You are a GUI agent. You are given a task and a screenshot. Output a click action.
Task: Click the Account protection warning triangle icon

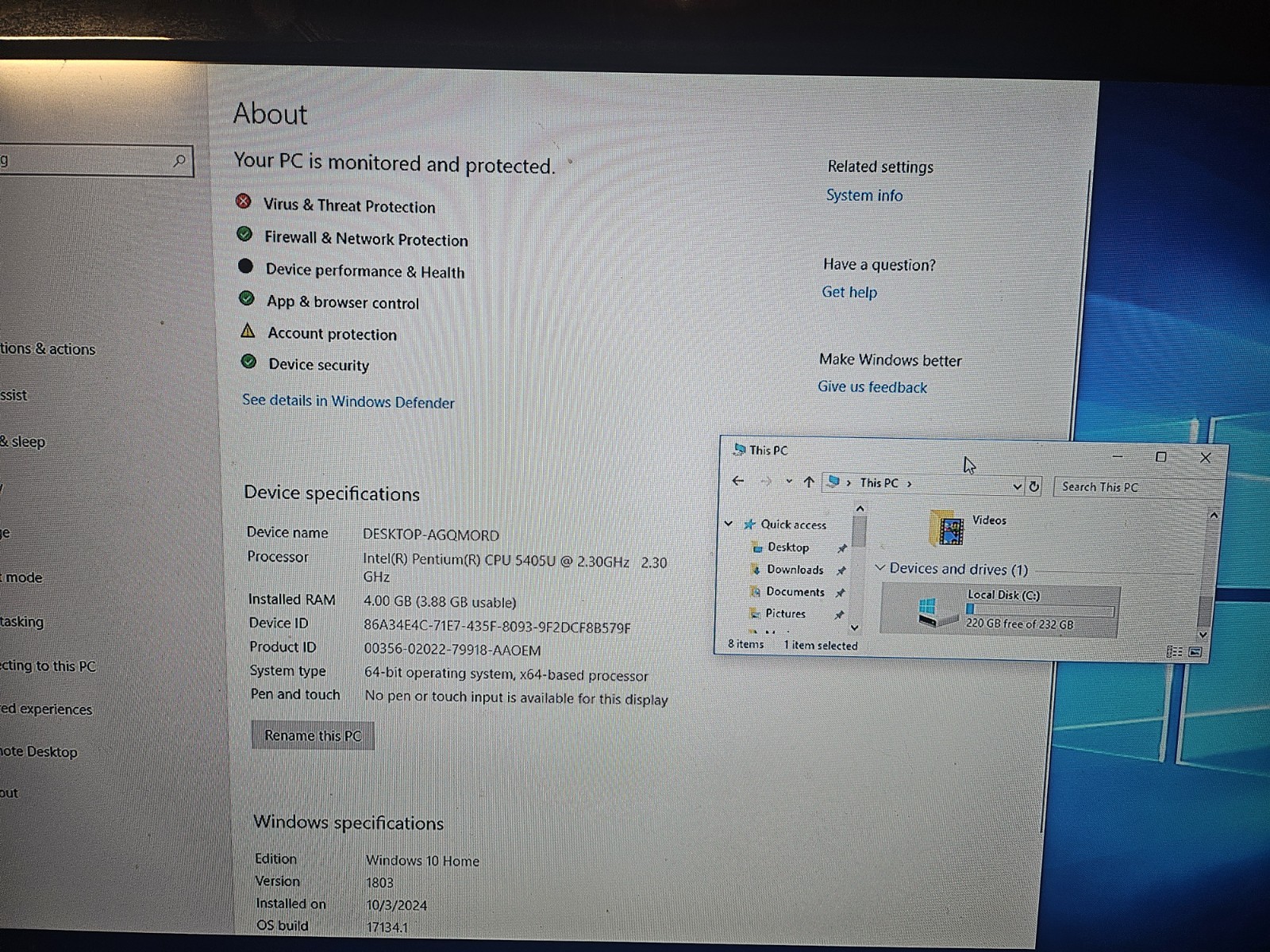(x=248, y=330)
